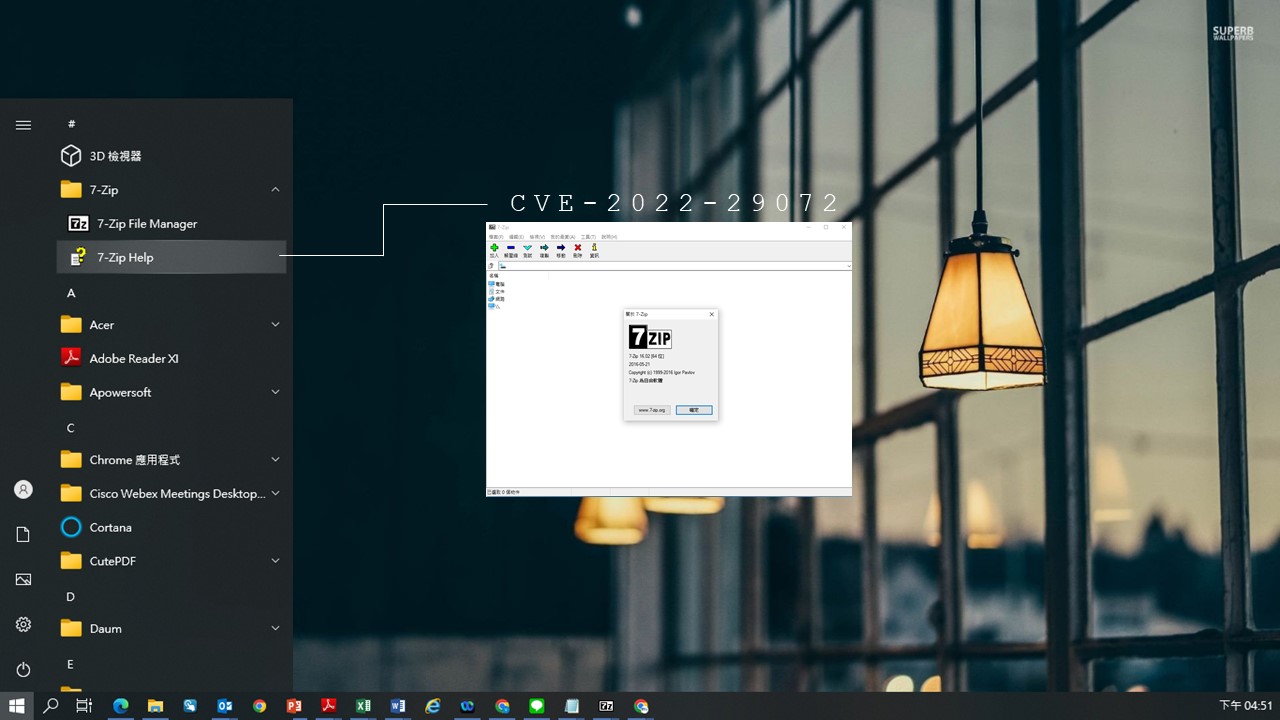Click the Copy arrow icon in 7-Zip toolbar
Image resolution: width=1280 pixels, height=720 pixels.
tap(544, 250)
